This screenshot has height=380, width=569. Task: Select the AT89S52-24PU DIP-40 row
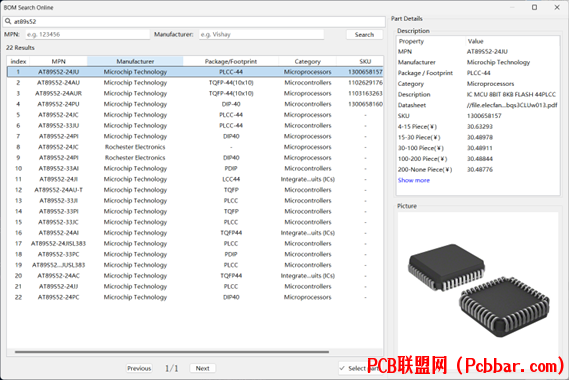click(195, 104)
